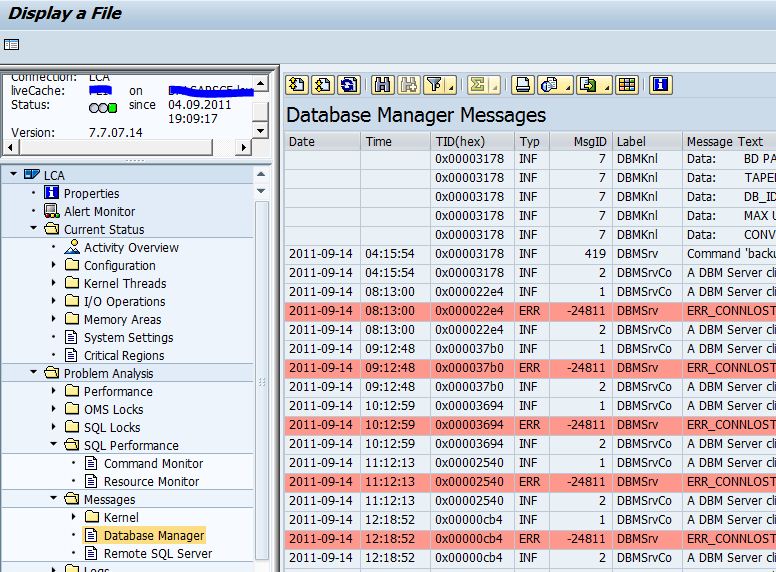
Task: Expand the OMS Locks folder
Action: [53, 409]
